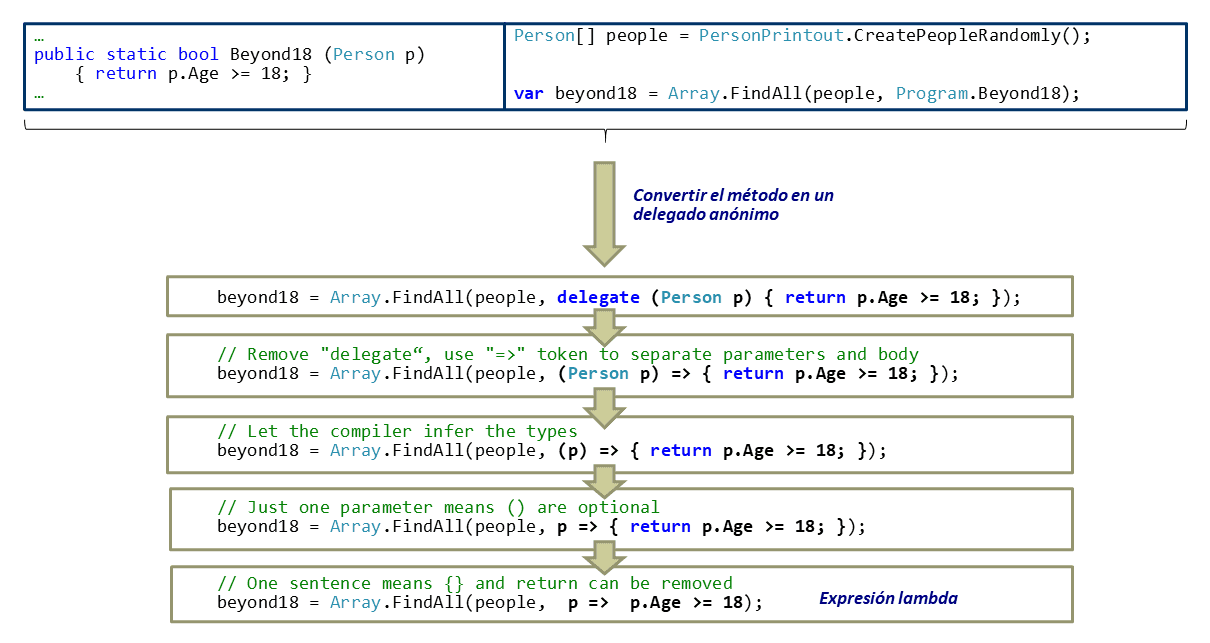Click the 'One sentence means {} and return' comment

pyautogui.click(x=475, y=583)
